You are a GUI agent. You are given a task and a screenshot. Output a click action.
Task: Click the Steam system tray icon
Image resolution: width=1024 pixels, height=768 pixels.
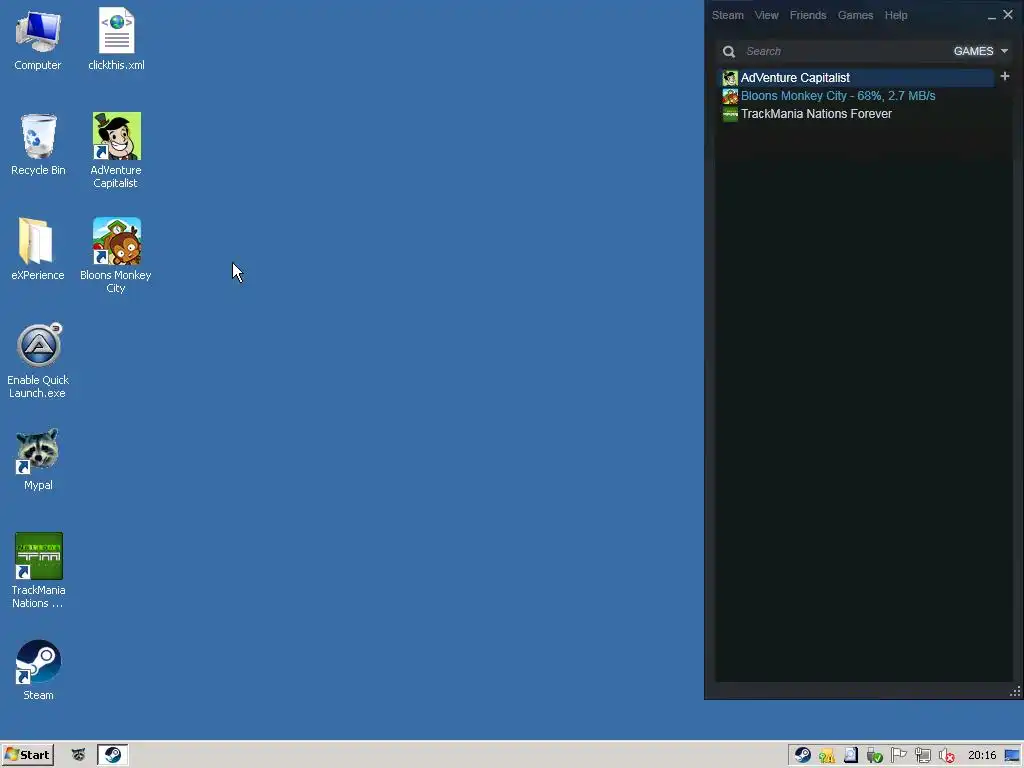[803, 755]
